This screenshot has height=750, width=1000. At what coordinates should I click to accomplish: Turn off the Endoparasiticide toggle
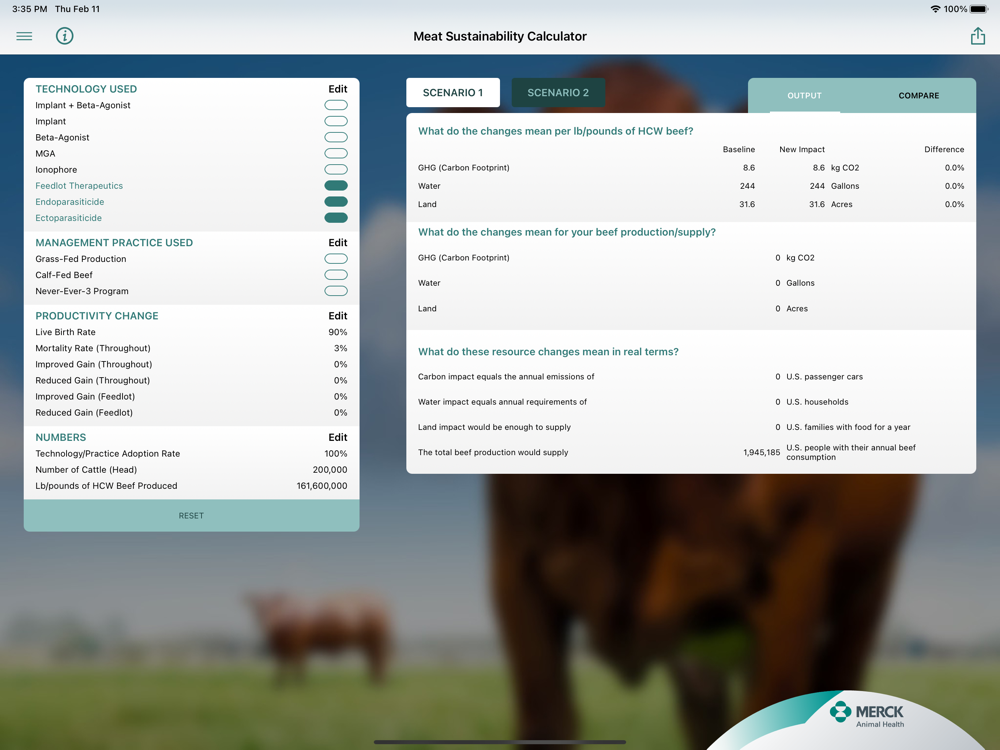pyautogui.click(x=336, y=202)
